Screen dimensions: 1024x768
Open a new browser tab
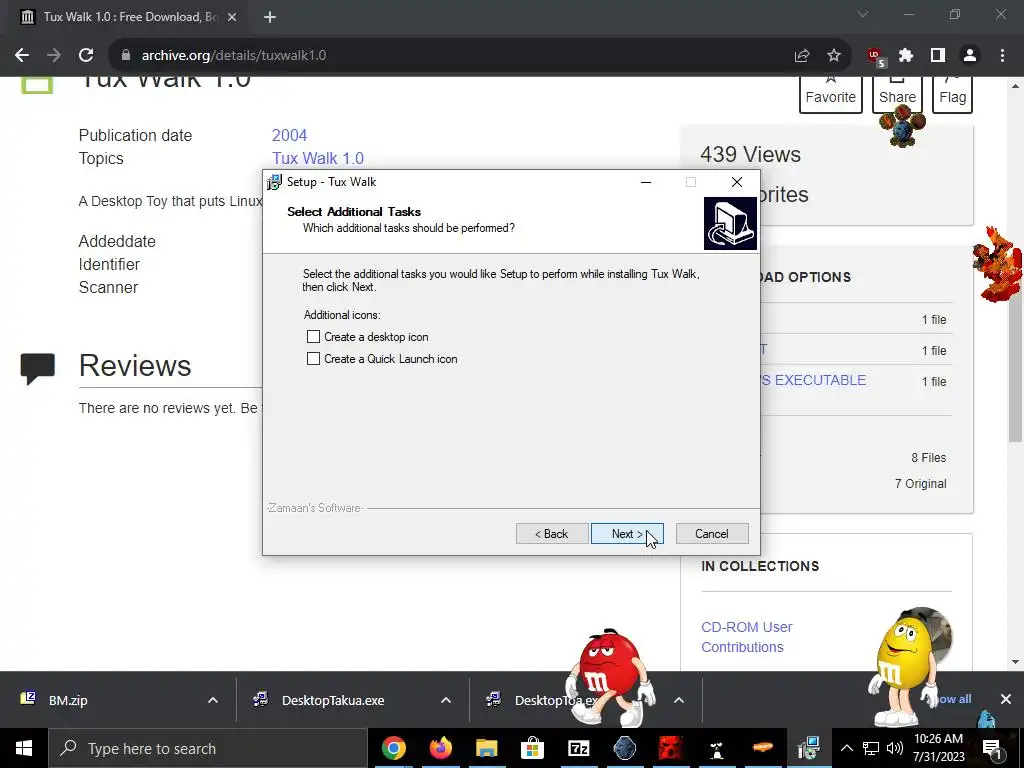coord(270,17)
